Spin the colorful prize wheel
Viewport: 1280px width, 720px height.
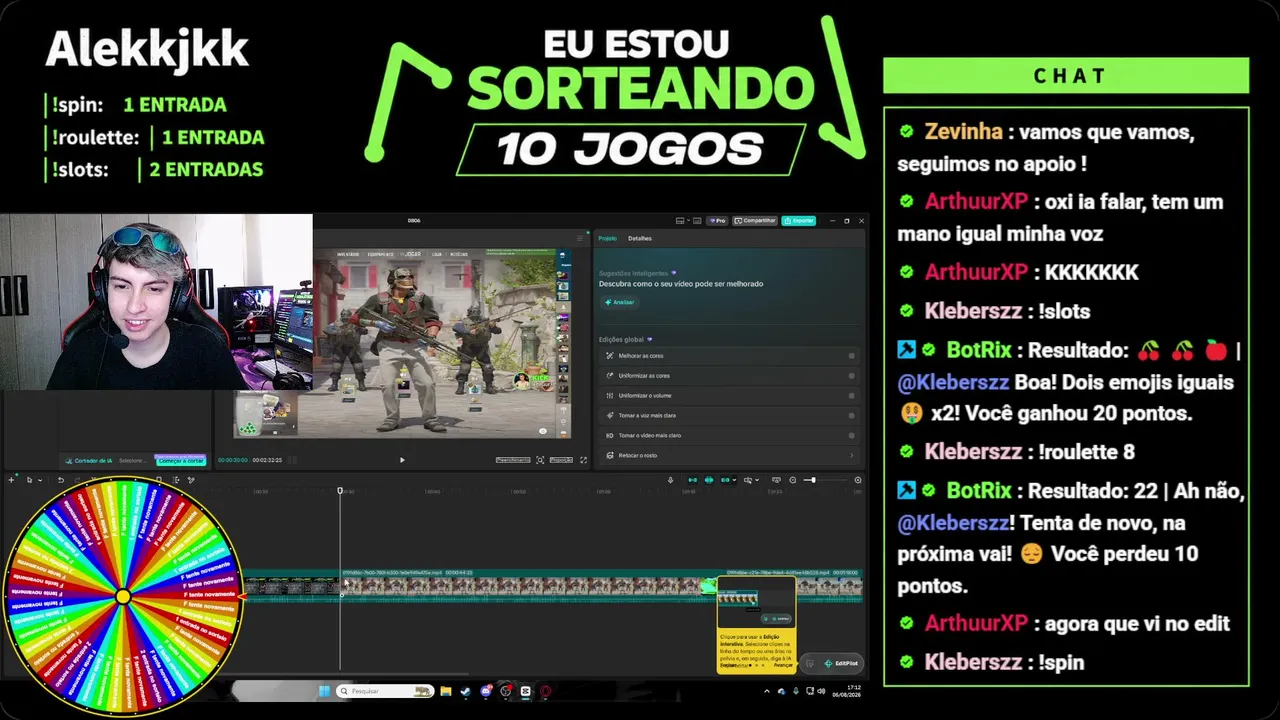click(x=123, y=597)
